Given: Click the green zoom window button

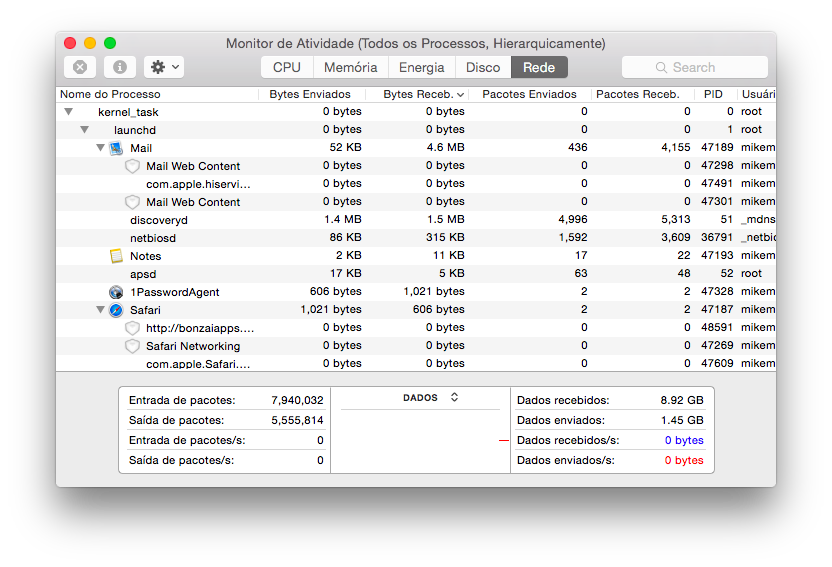Looking at the screenshot, I should point(110,43).
